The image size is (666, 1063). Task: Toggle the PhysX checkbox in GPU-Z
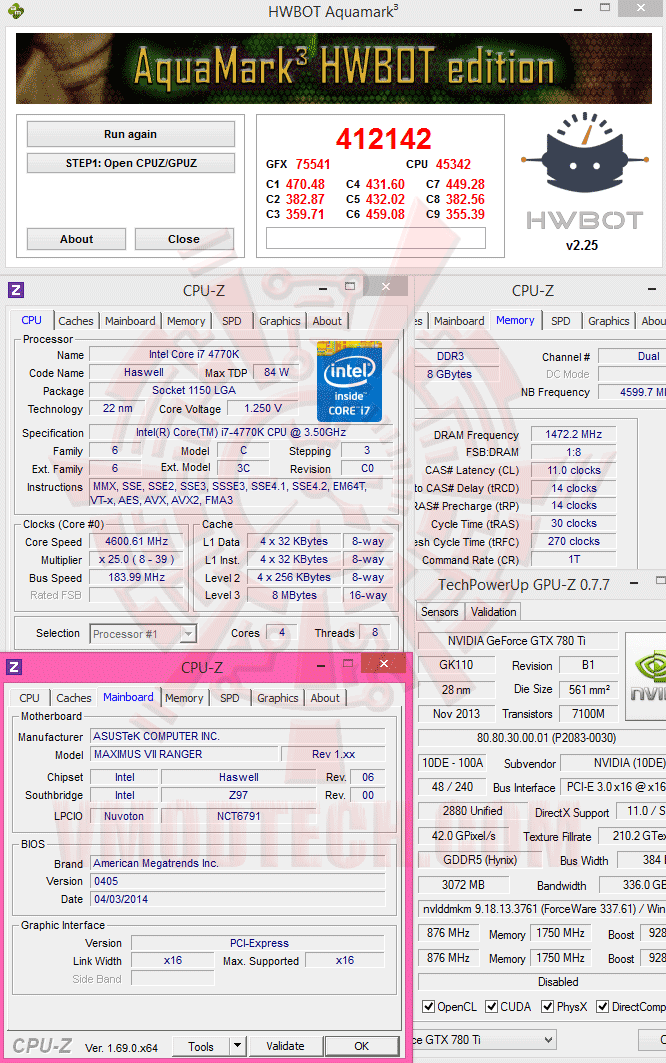(547, 1007)
